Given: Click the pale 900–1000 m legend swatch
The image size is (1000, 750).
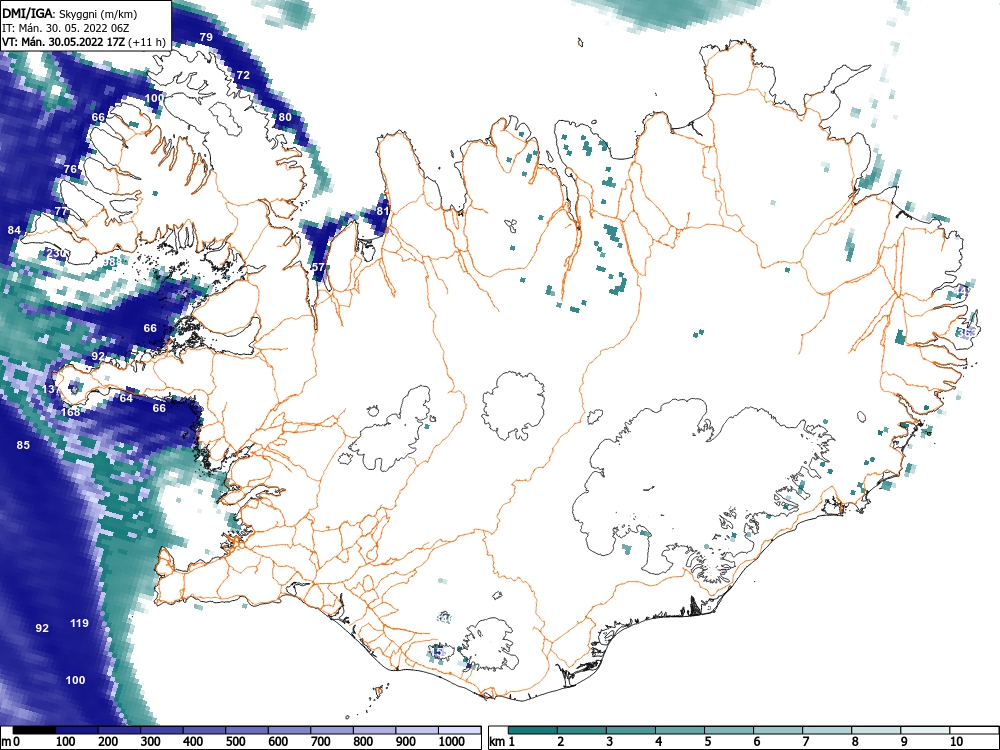Looking at the screenshot, I should (x=417, y=730).
